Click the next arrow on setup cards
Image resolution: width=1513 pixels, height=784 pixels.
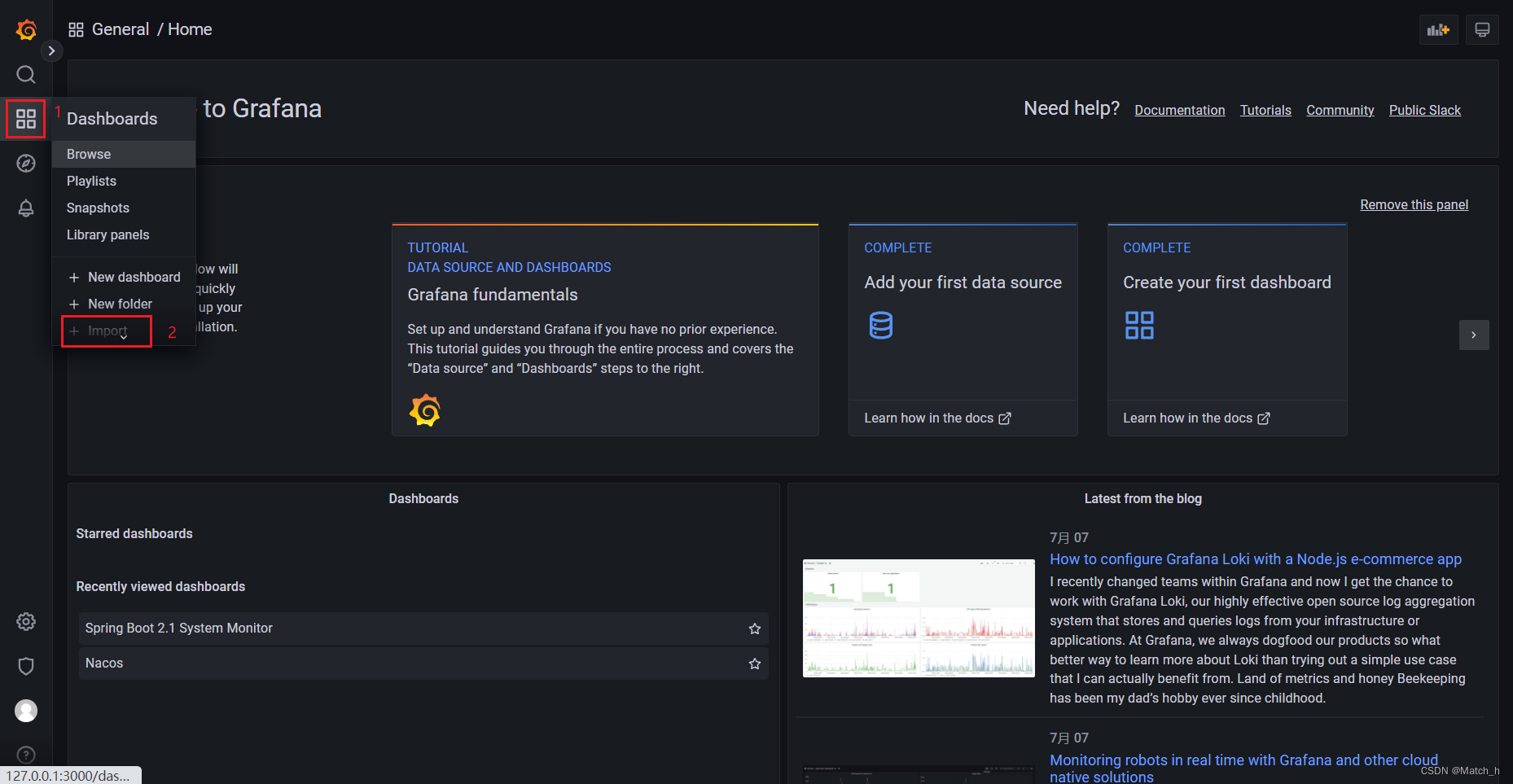coord(1473,335)
